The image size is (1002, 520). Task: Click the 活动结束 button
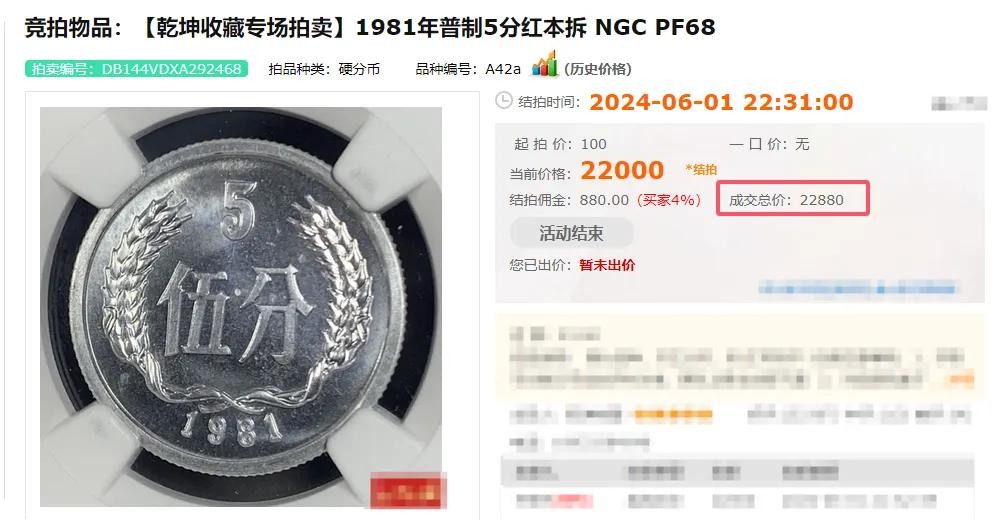click(x=571, y=233)
